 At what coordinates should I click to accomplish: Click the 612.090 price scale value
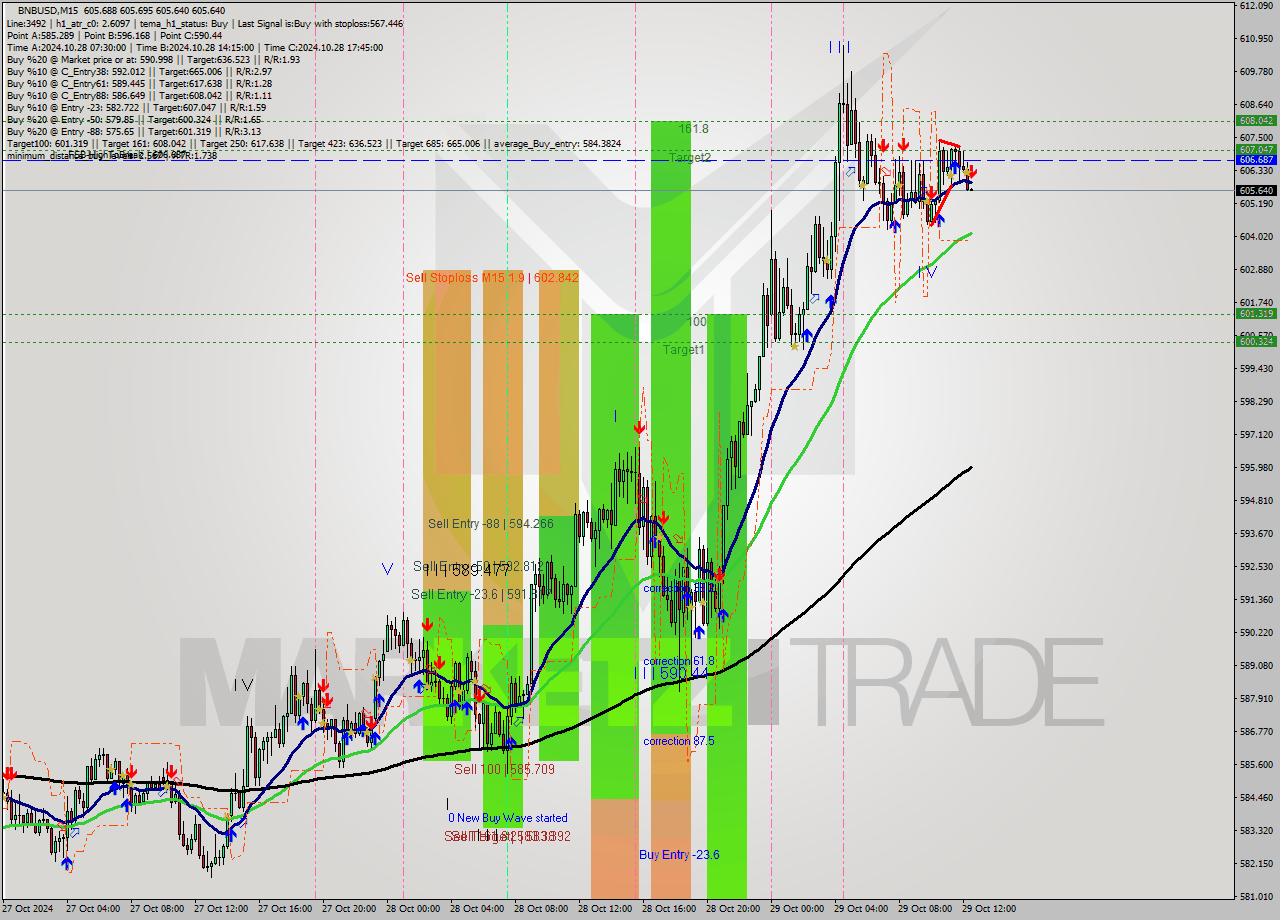point(1255,6)
